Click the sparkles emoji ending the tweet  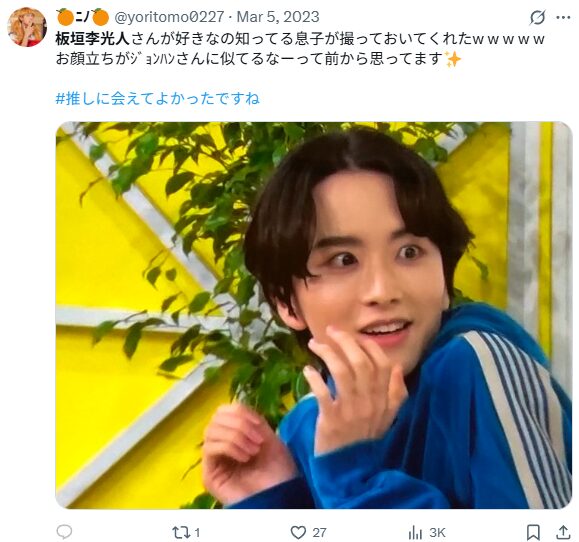pyautogui.click(x=452, y=59)
